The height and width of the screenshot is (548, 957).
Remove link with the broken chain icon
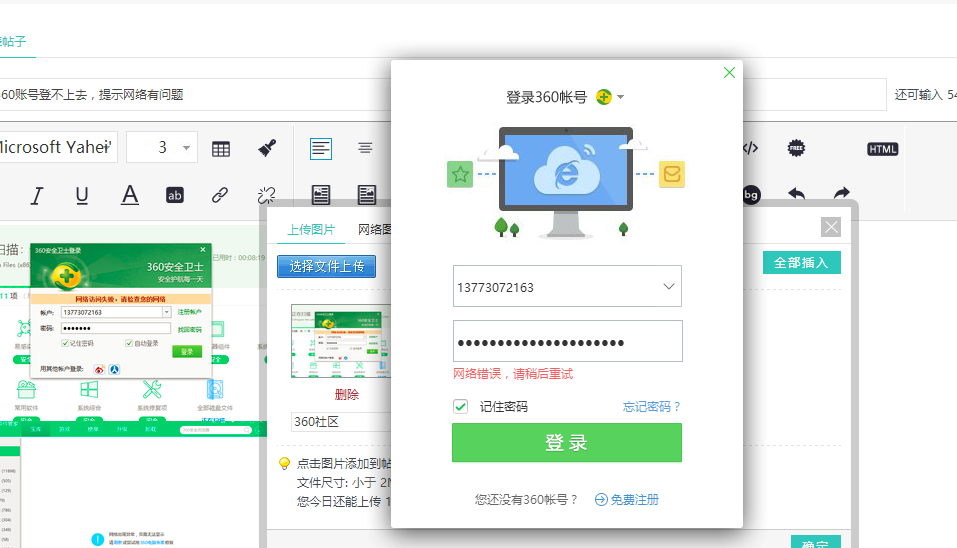(x=266, y=195)
